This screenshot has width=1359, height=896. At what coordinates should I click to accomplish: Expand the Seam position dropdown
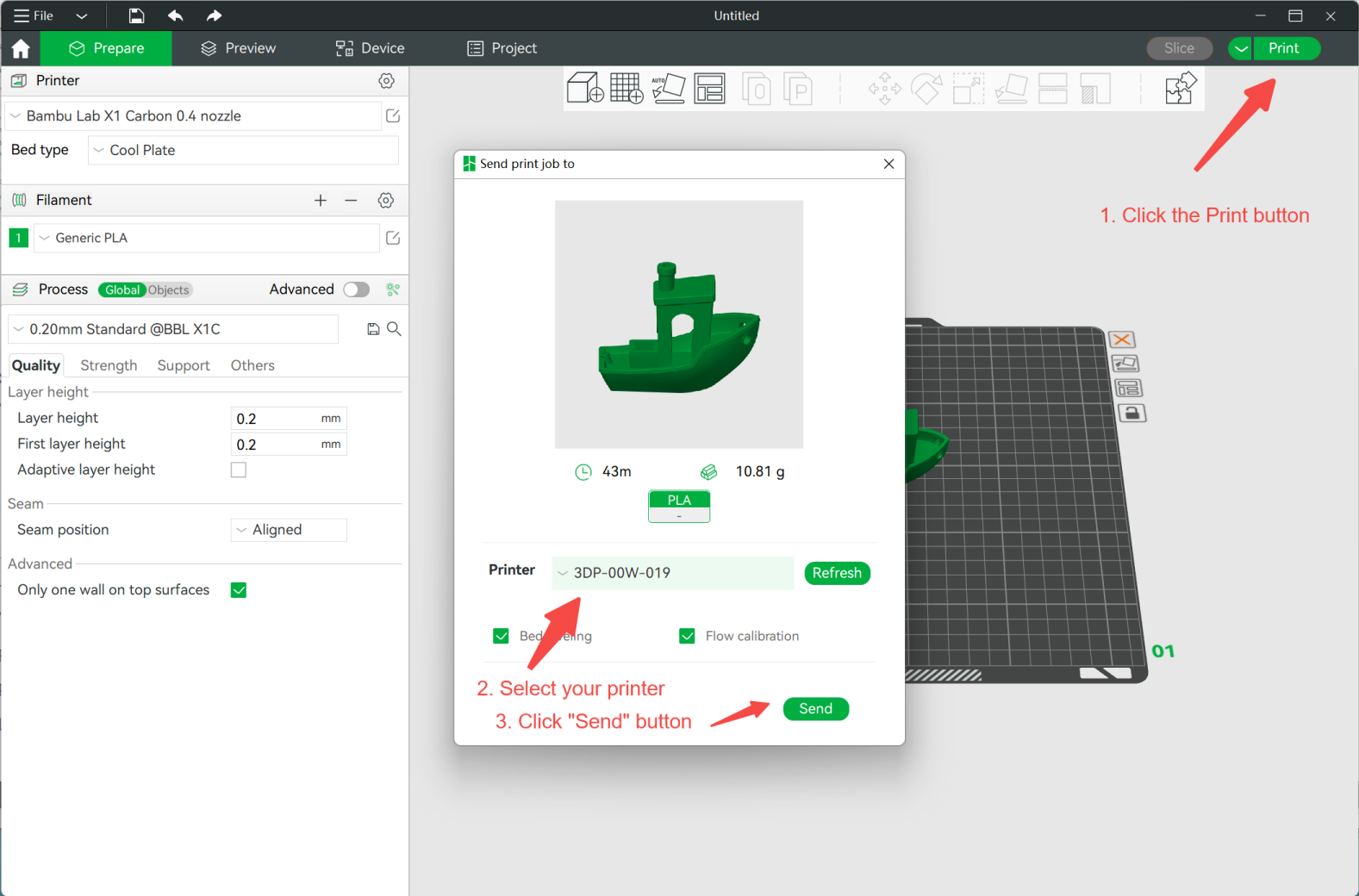[x=289, y=530]
